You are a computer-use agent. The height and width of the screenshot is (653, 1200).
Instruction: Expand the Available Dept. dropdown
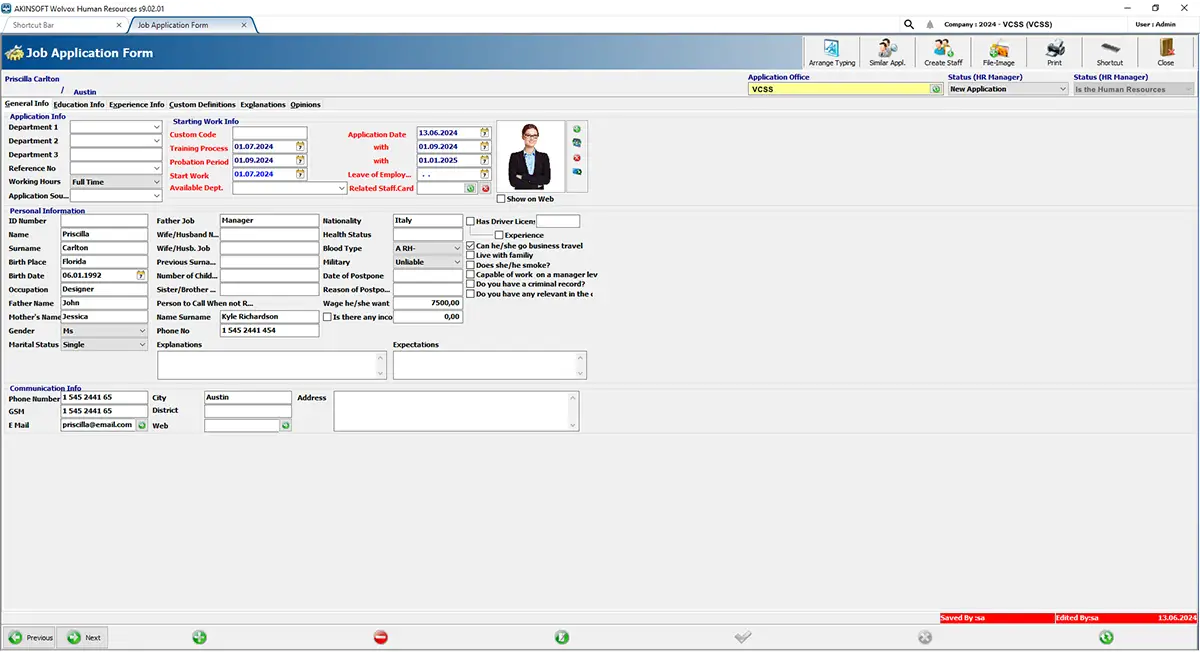[342, 188]
